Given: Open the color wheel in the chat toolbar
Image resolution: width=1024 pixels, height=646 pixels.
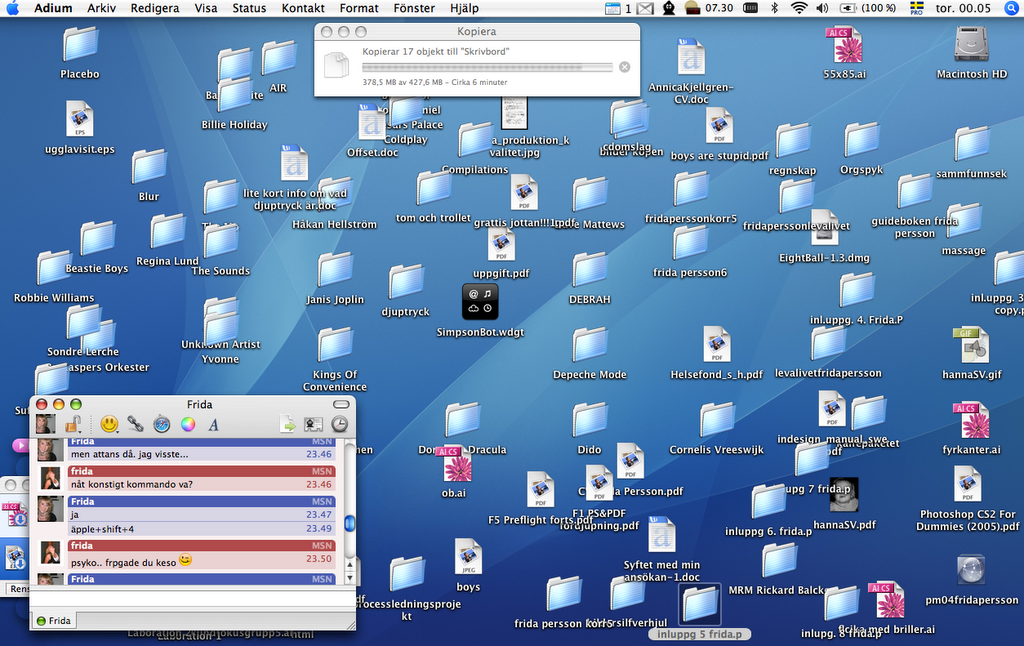Looking at the screenshot, I should click(187, 425).
